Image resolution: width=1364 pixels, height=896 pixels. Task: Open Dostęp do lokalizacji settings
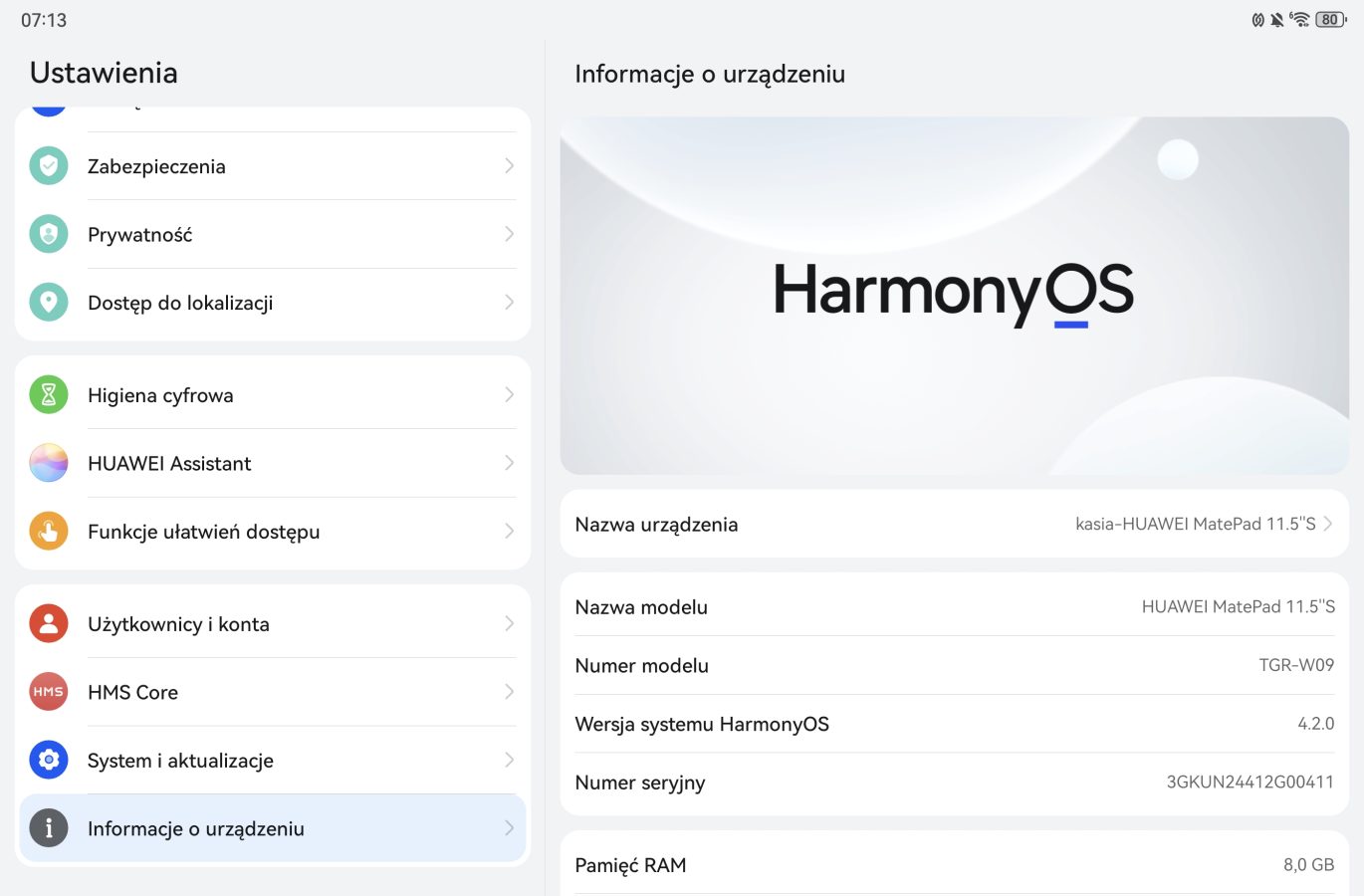[x=273, y=303]
